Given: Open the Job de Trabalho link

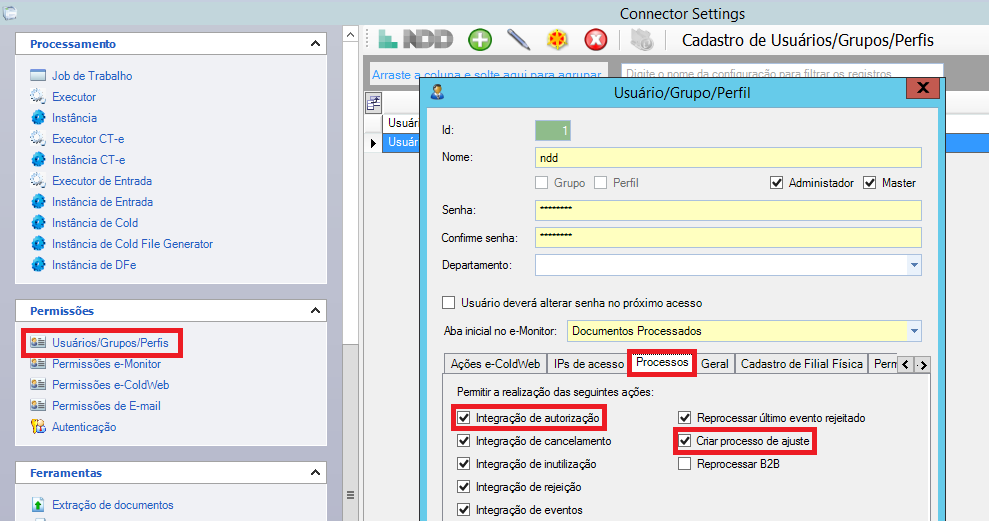Looking at the screenshot, I should 92,76.
